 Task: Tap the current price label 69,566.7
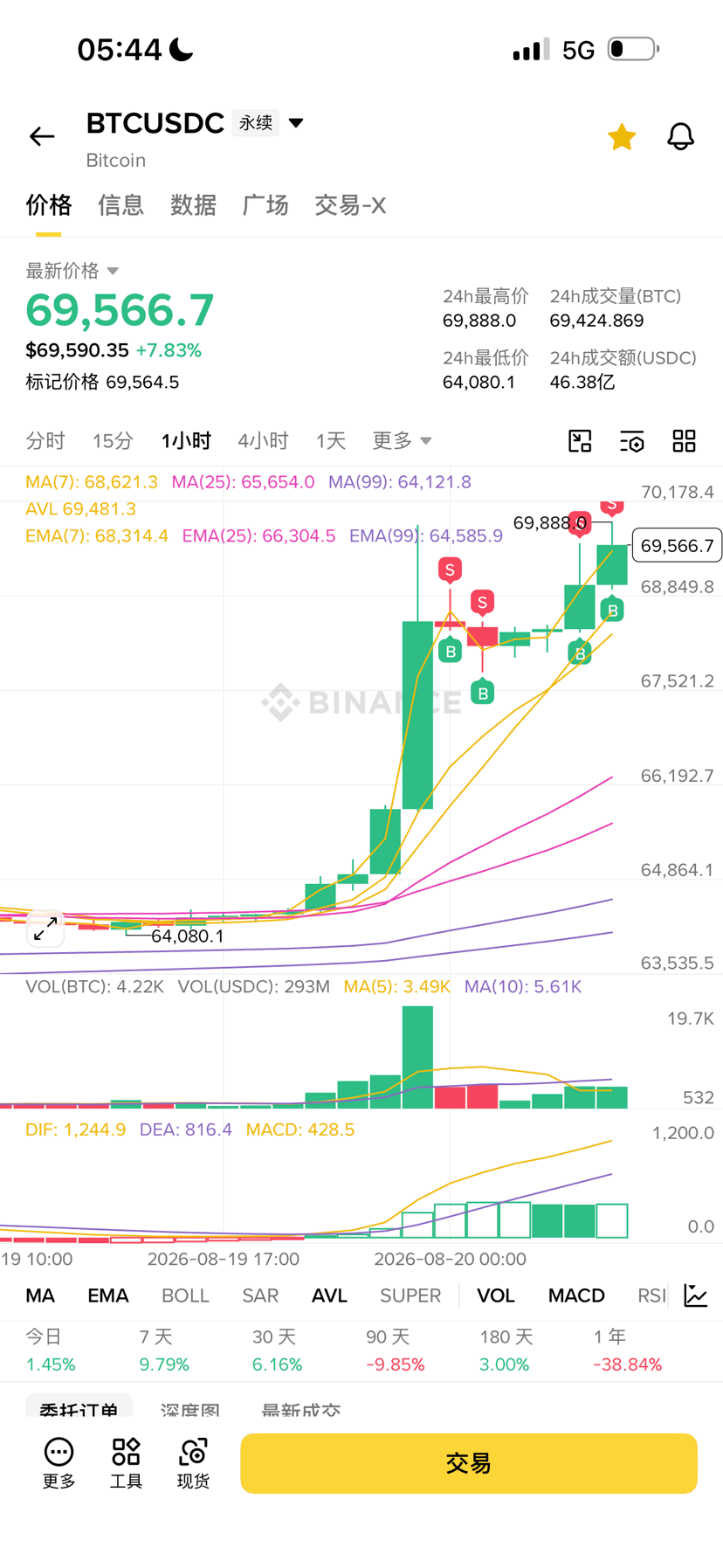pyautogui.click(x=677, y=546)
